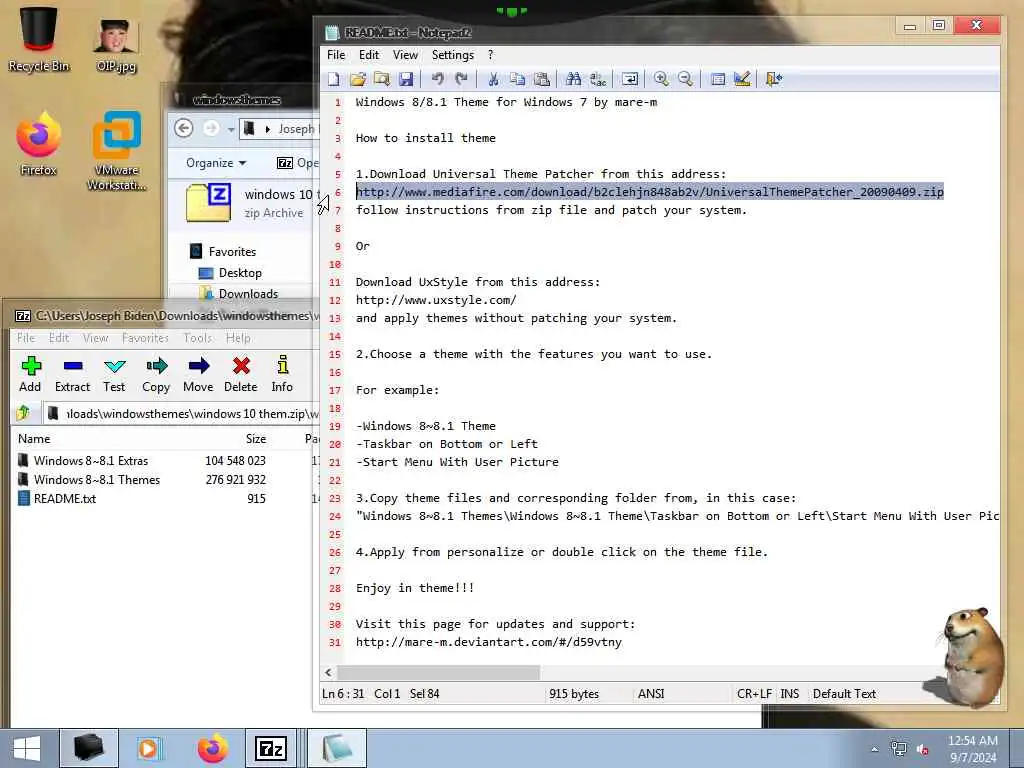Image resolution: width=1024 pixels, height=768 pixels.
Task: Select README.txt in the 7-Zip list
Action: click(x=65, y=498)
